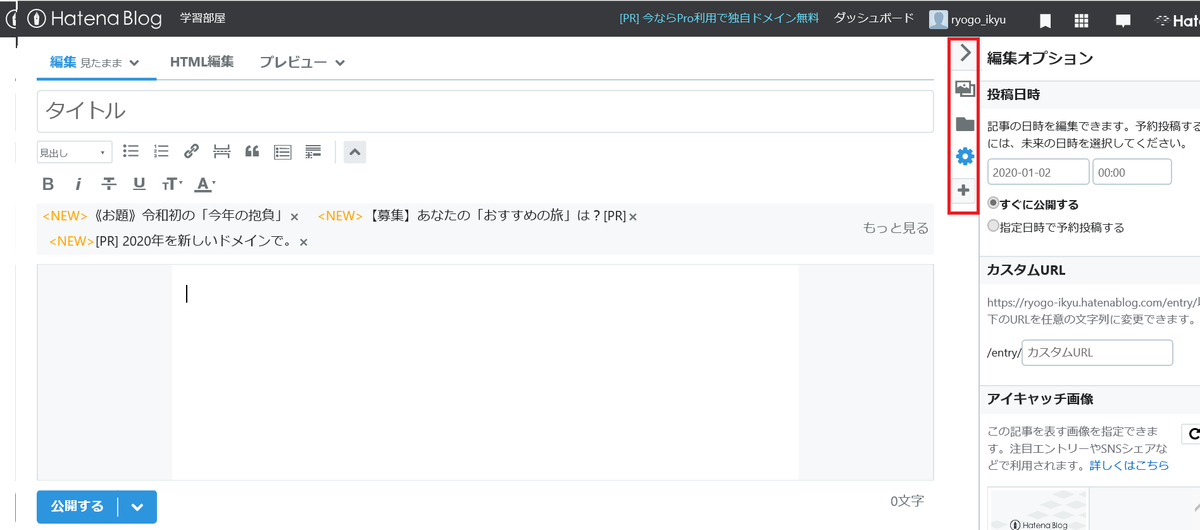
Task: Open the edit options gear panel
Action: point(965,157)
